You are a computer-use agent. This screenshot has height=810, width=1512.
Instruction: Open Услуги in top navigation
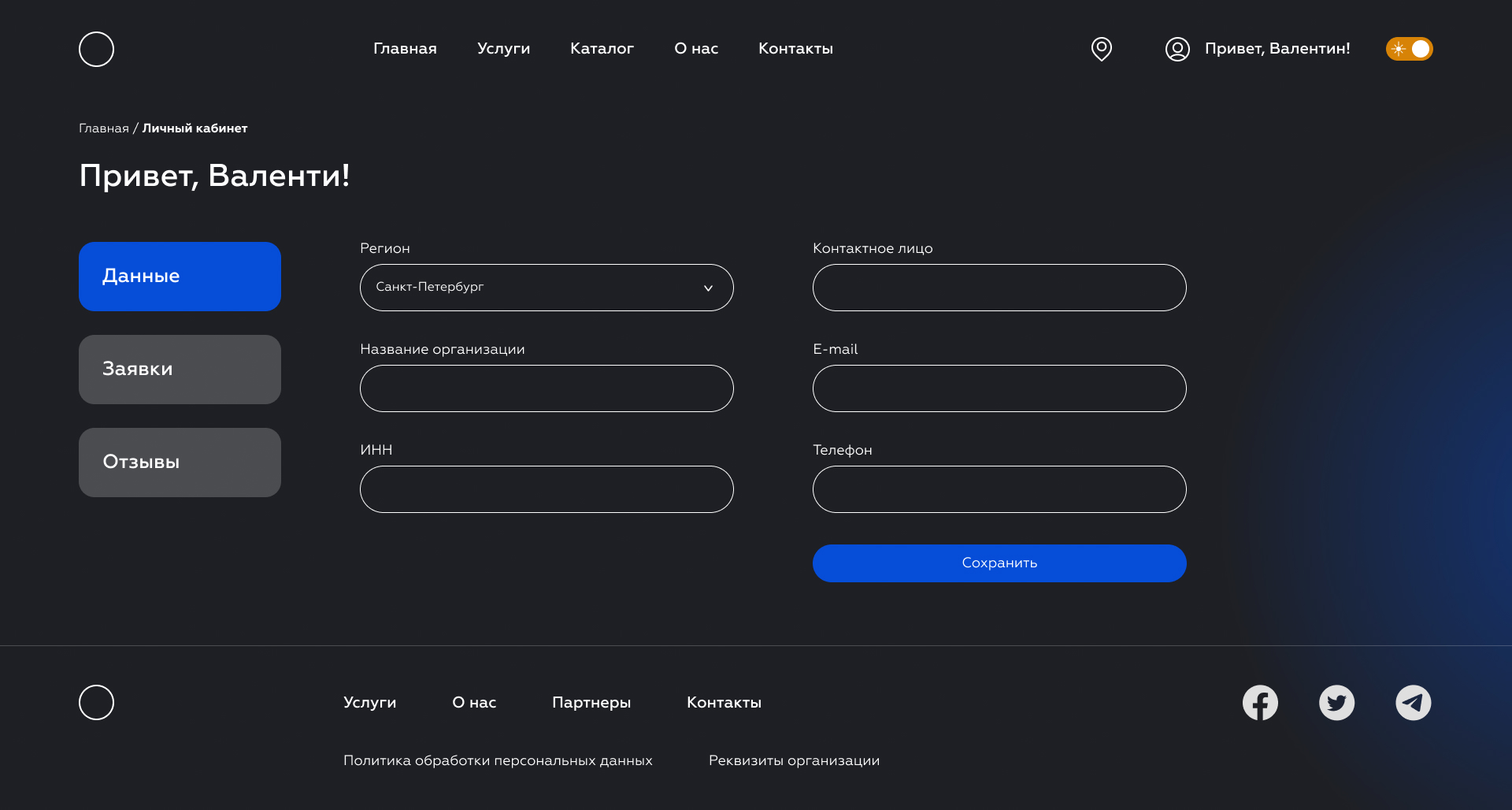[x=503, y=49]
